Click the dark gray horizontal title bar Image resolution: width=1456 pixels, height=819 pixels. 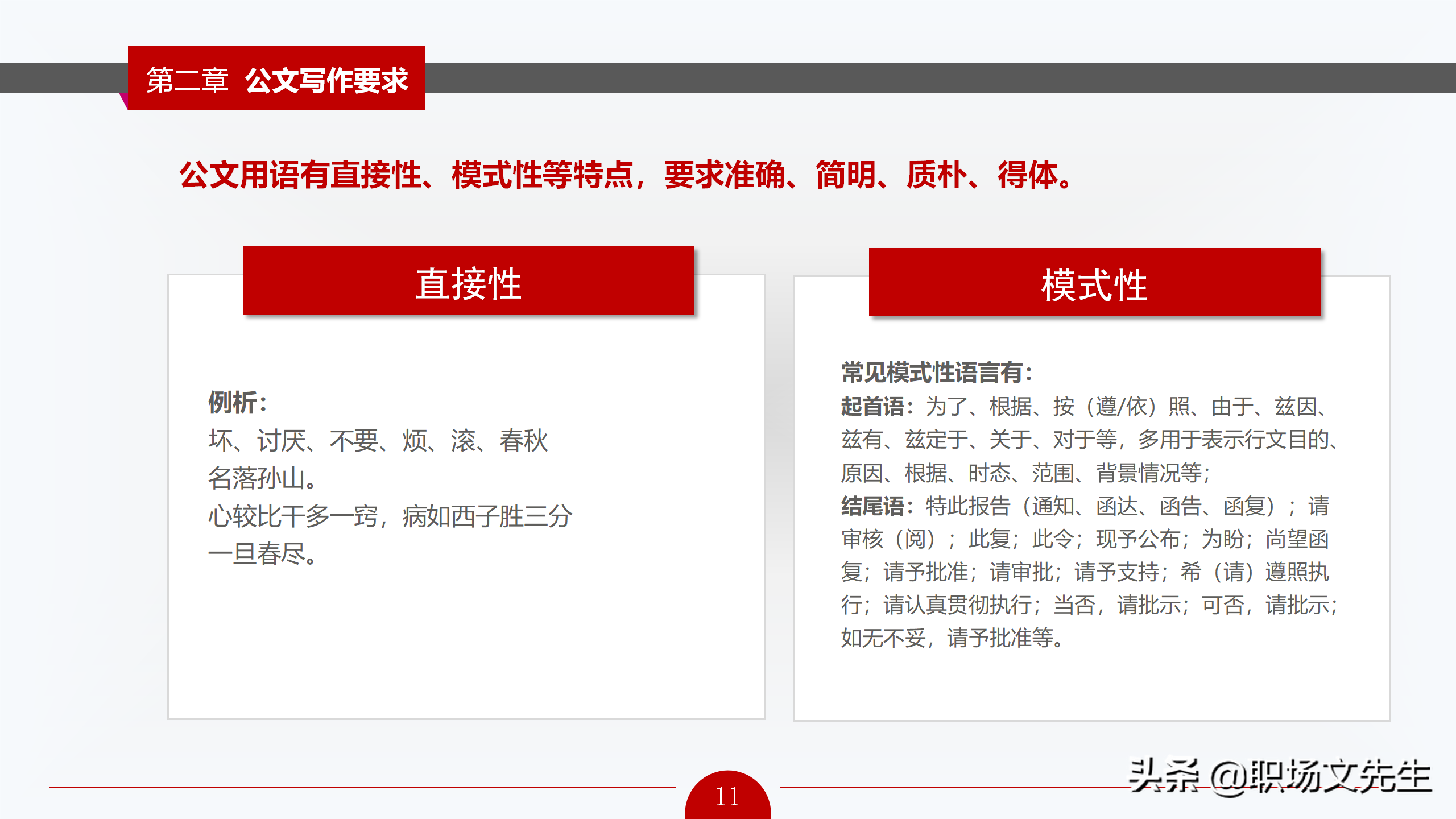910,78
